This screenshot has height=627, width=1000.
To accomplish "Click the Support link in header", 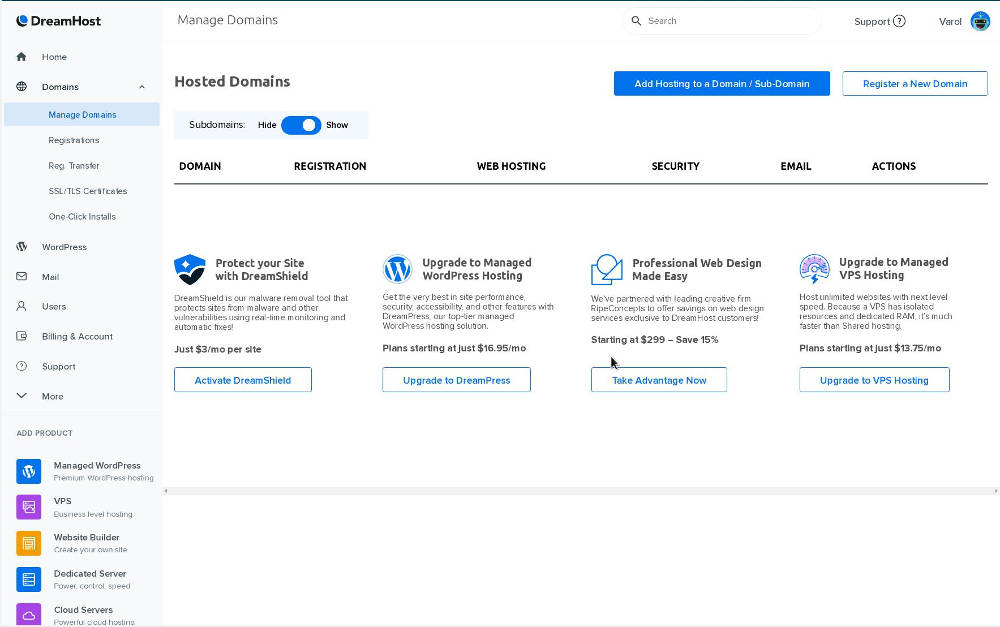I will 872,22.
